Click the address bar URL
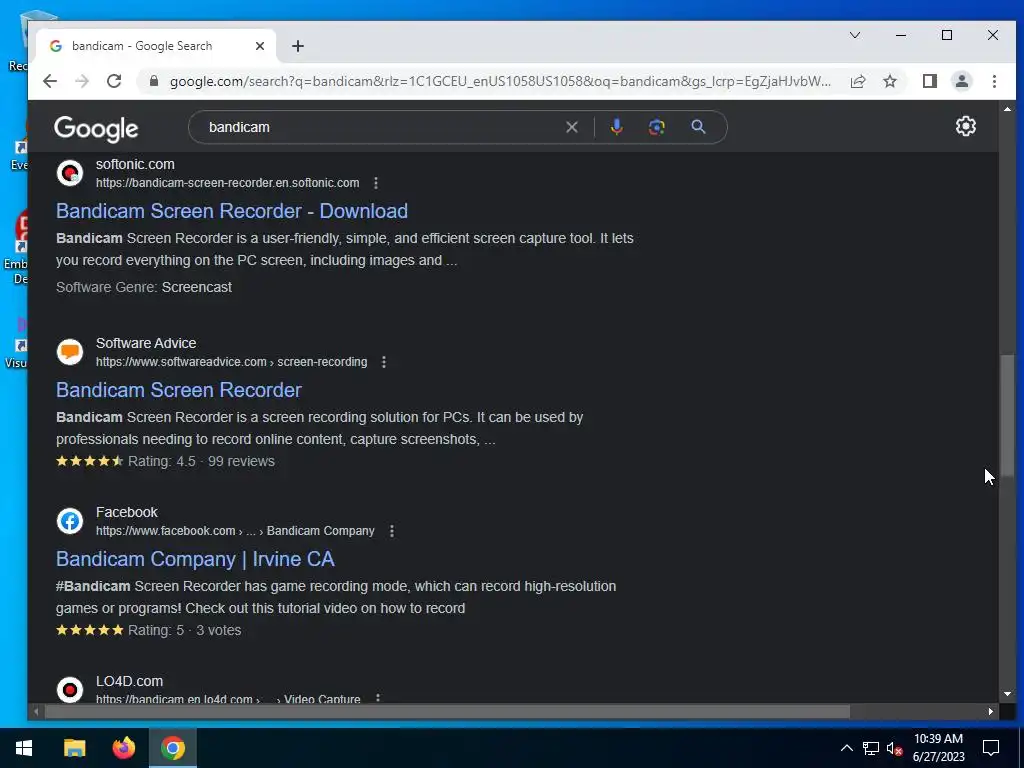 pyautogui.click(x=500, y=81)
